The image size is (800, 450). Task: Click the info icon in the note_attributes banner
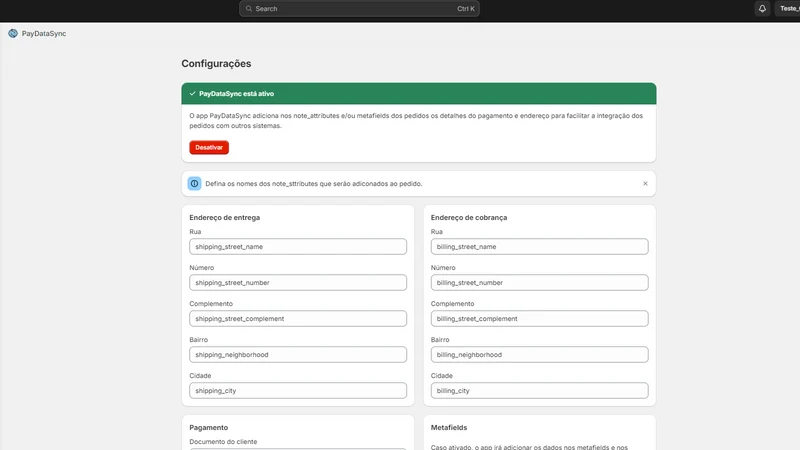coord(194,184)
